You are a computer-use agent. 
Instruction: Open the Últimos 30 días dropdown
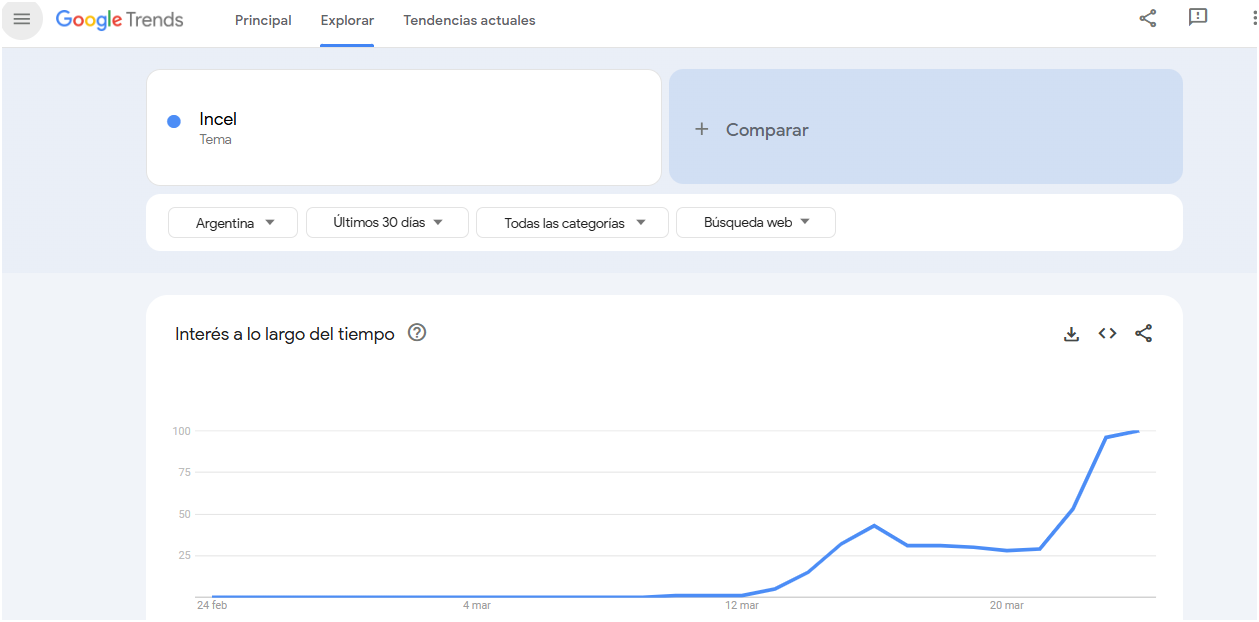pyautogui.click(x=387, y=223)
